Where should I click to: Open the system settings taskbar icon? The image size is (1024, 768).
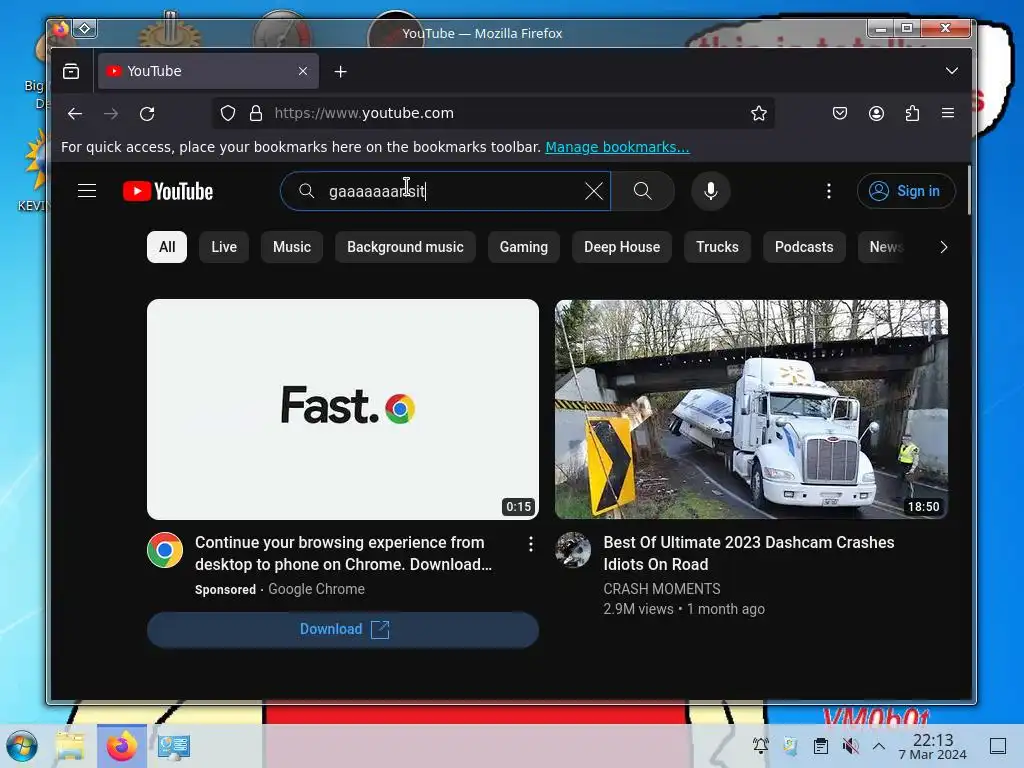(174, 746)
